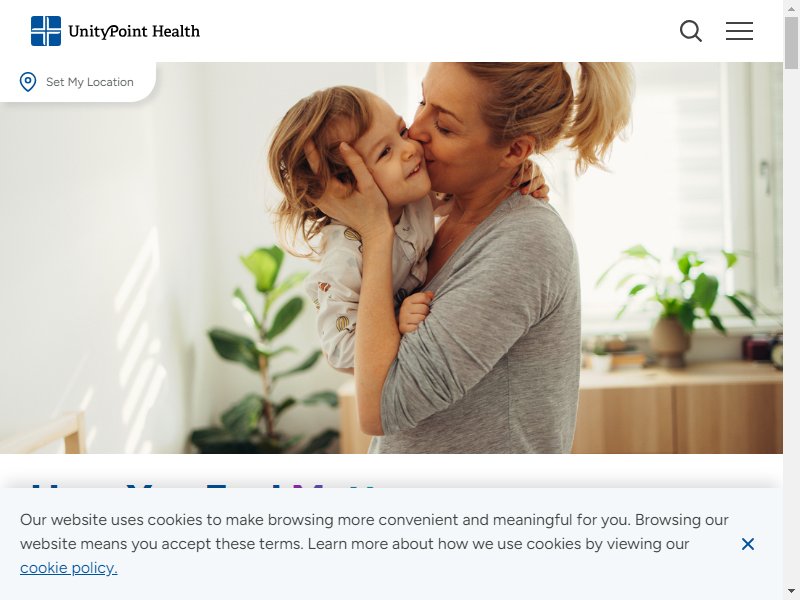The image size is (800, 600).
Task: Click the large leafy floor plant in photo
Action: click(265, 352)
